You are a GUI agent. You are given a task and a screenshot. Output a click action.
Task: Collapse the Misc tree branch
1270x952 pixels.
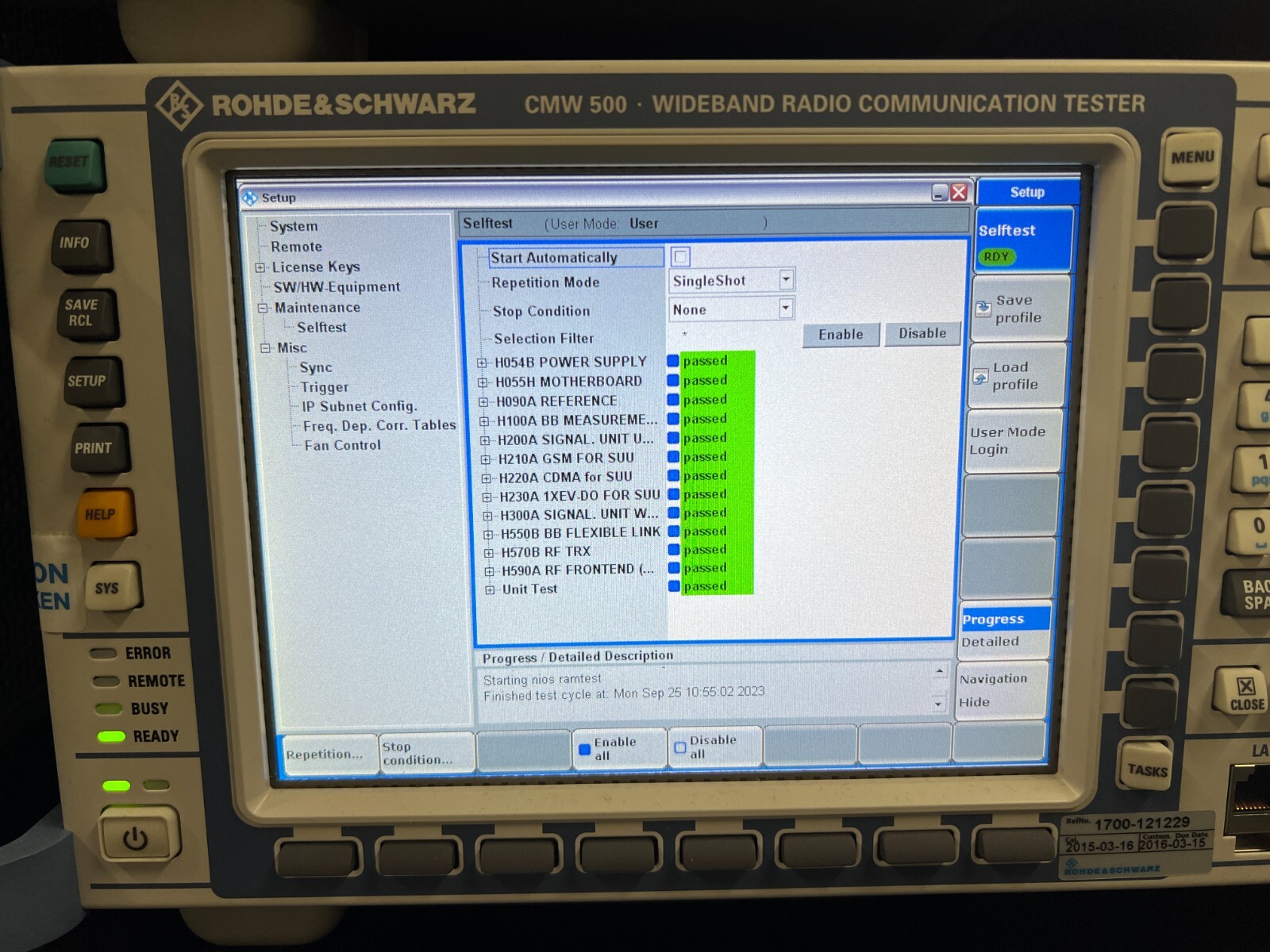pos(265,348)
